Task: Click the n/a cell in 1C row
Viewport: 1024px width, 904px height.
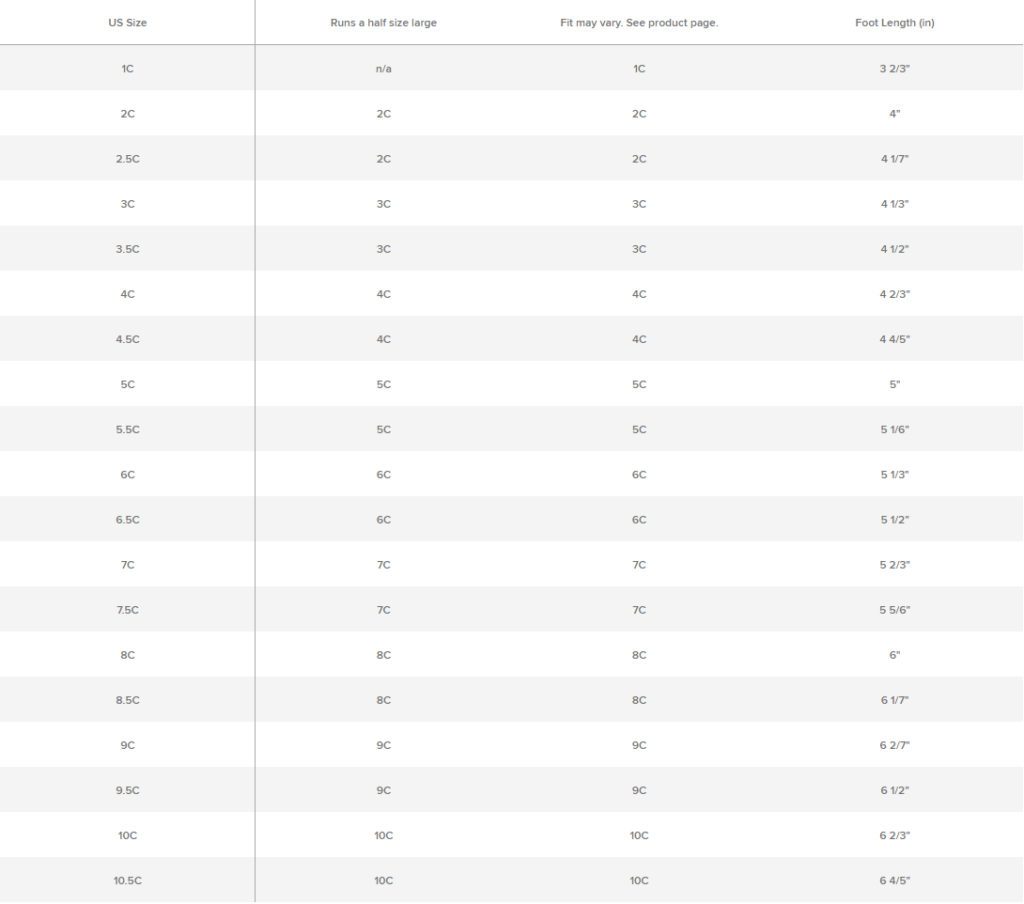Action: 383,69
